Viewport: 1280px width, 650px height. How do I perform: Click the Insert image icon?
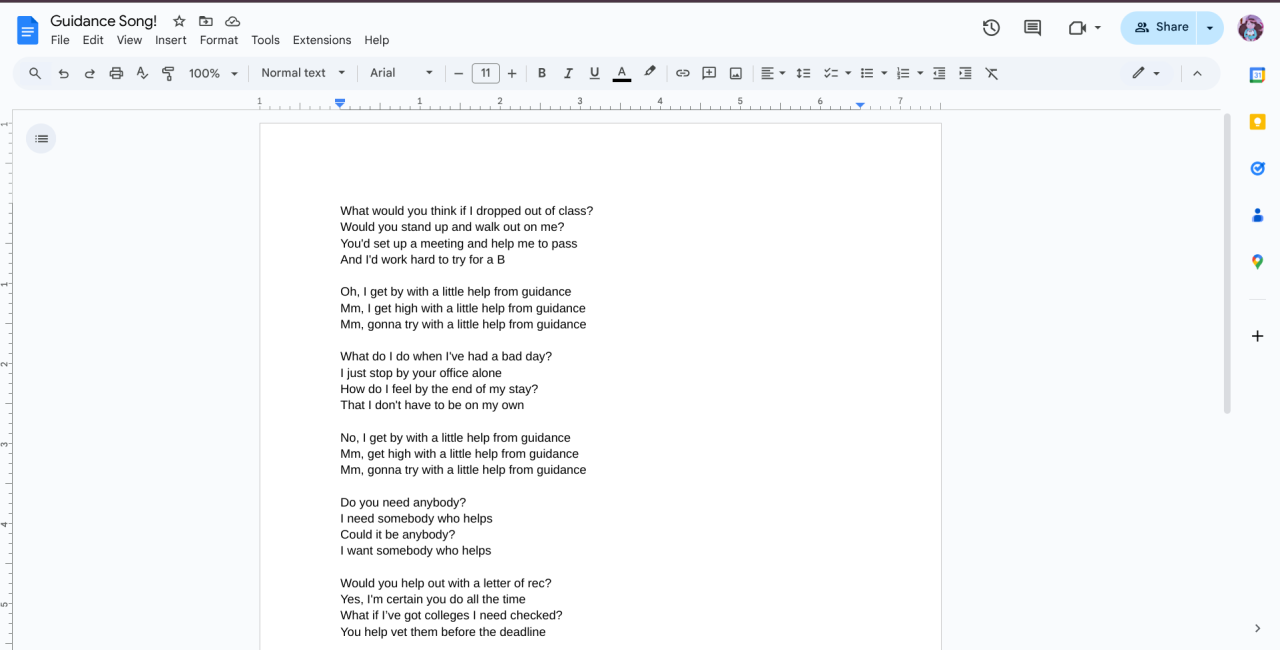736,73
